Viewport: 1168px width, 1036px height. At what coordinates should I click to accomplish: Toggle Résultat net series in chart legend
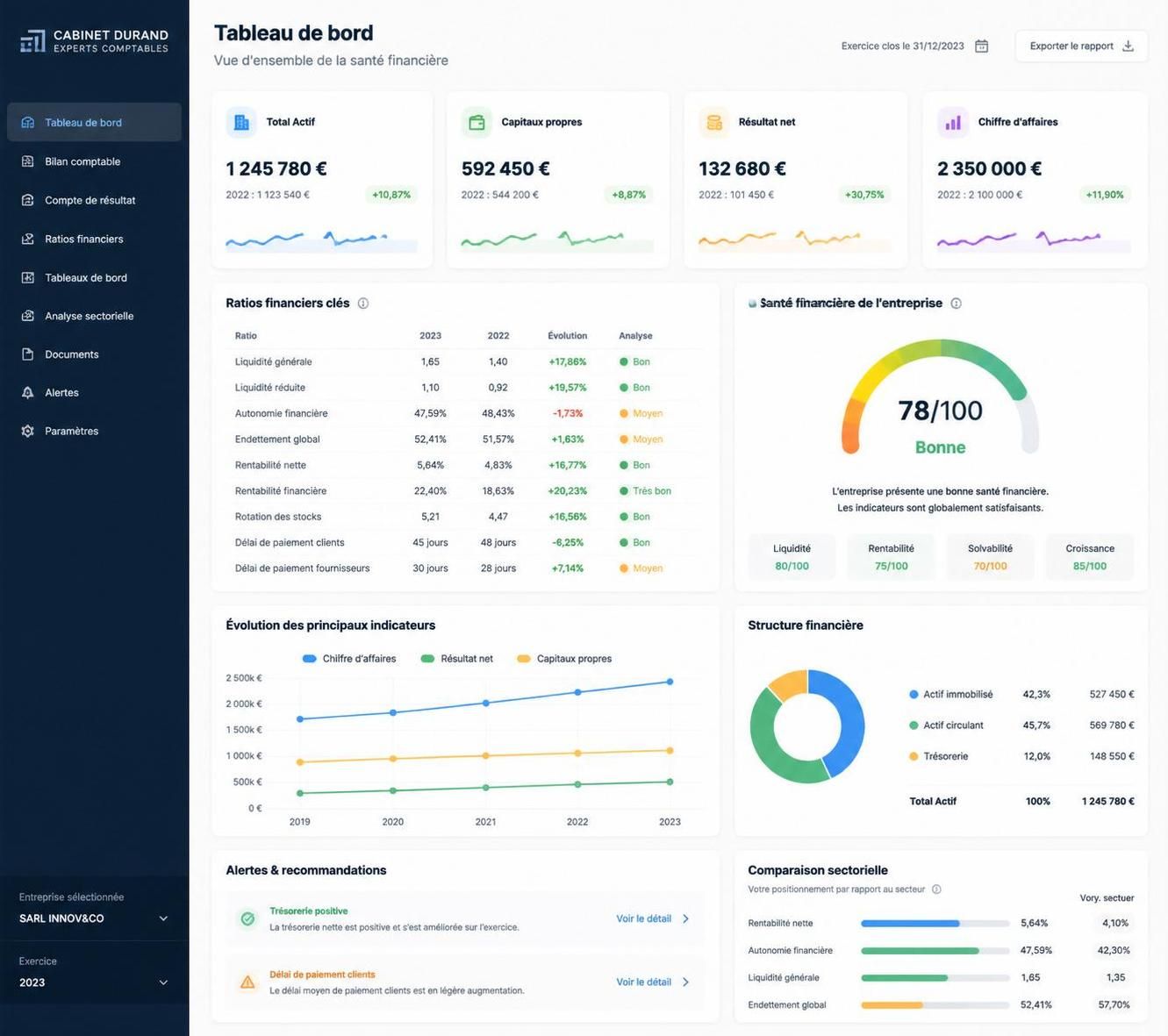(x=456, y=659)
